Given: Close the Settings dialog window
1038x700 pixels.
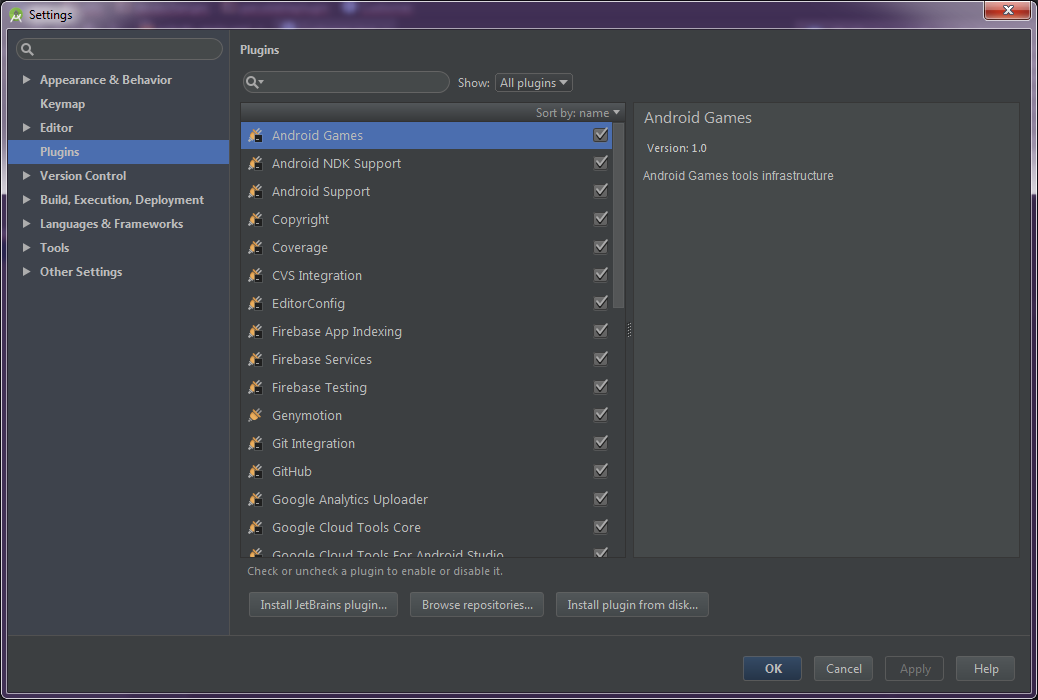Looking at the screenshot, I should [x=1007, y=10].
